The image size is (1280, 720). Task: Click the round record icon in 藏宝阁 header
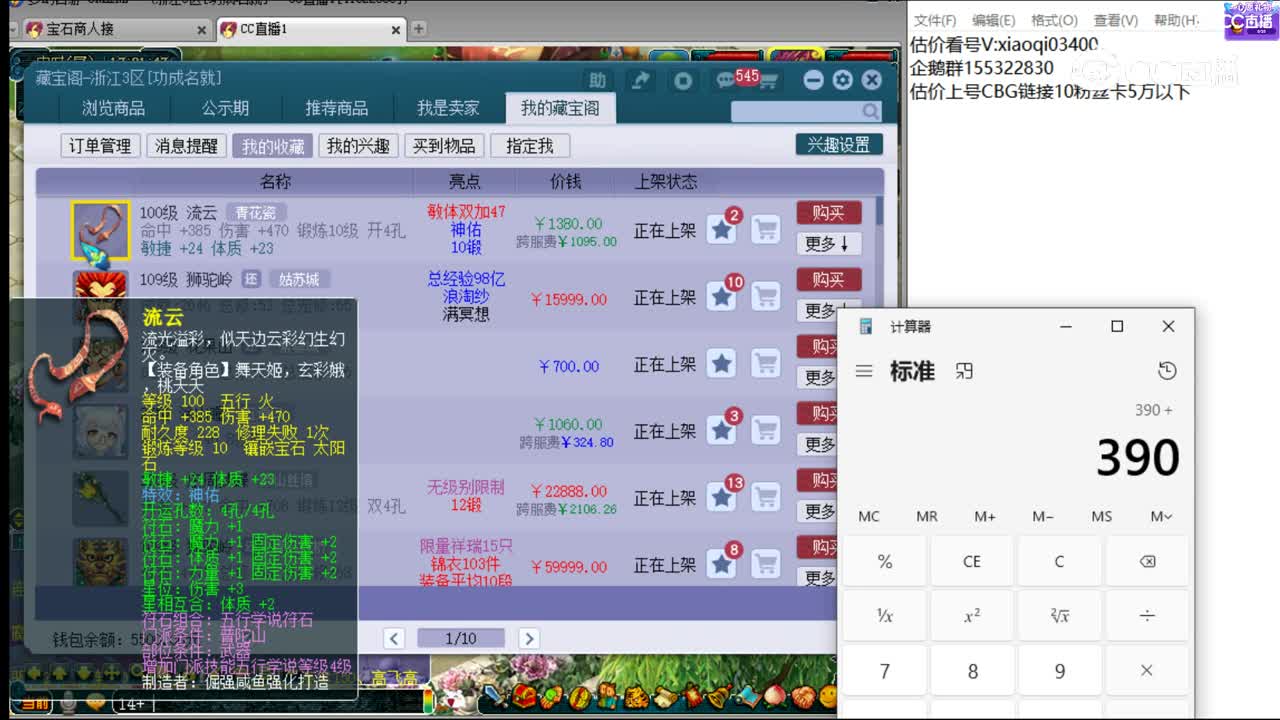tap(683, 81)
